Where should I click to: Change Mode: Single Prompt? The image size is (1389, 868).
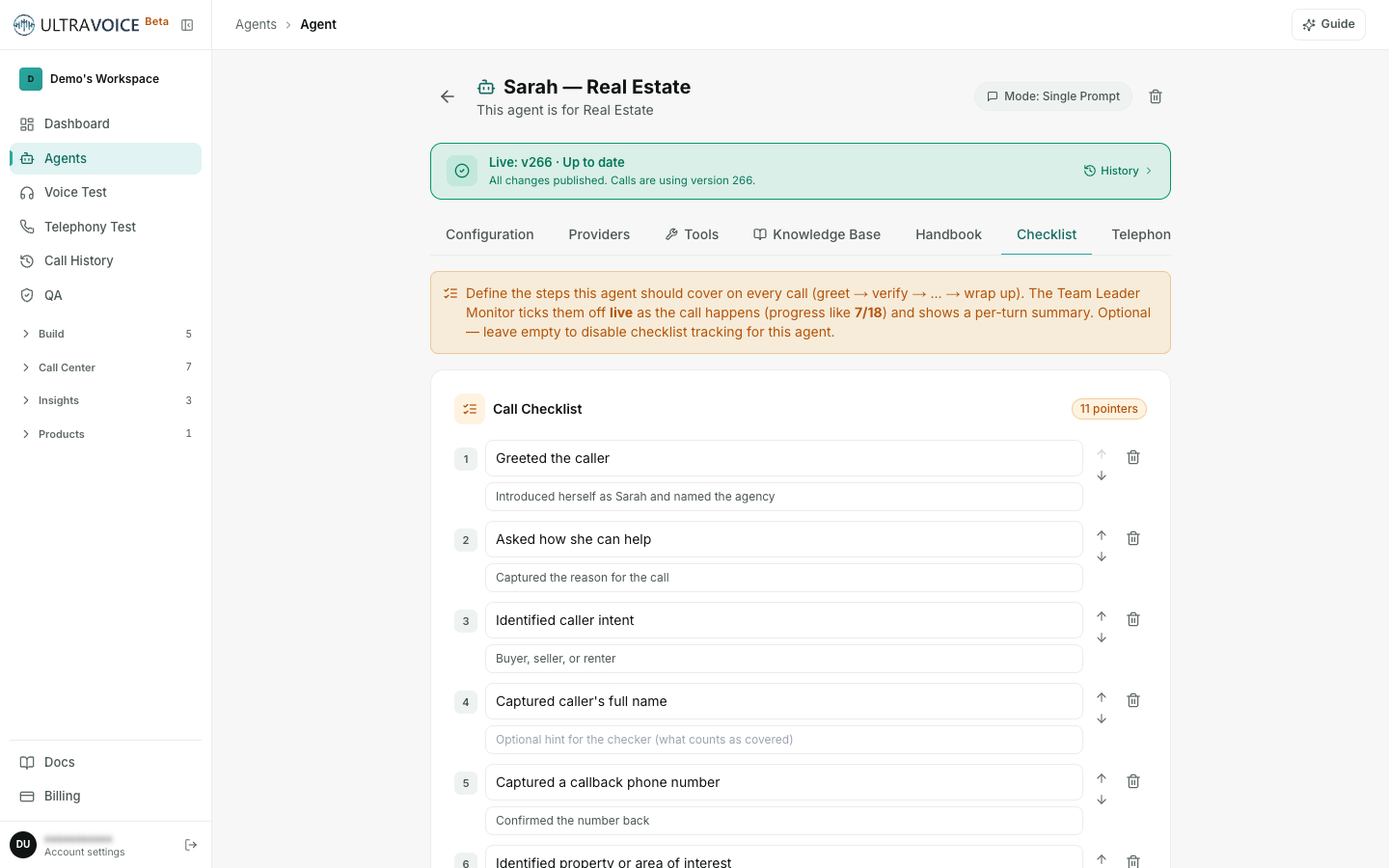pos(1053,96)
